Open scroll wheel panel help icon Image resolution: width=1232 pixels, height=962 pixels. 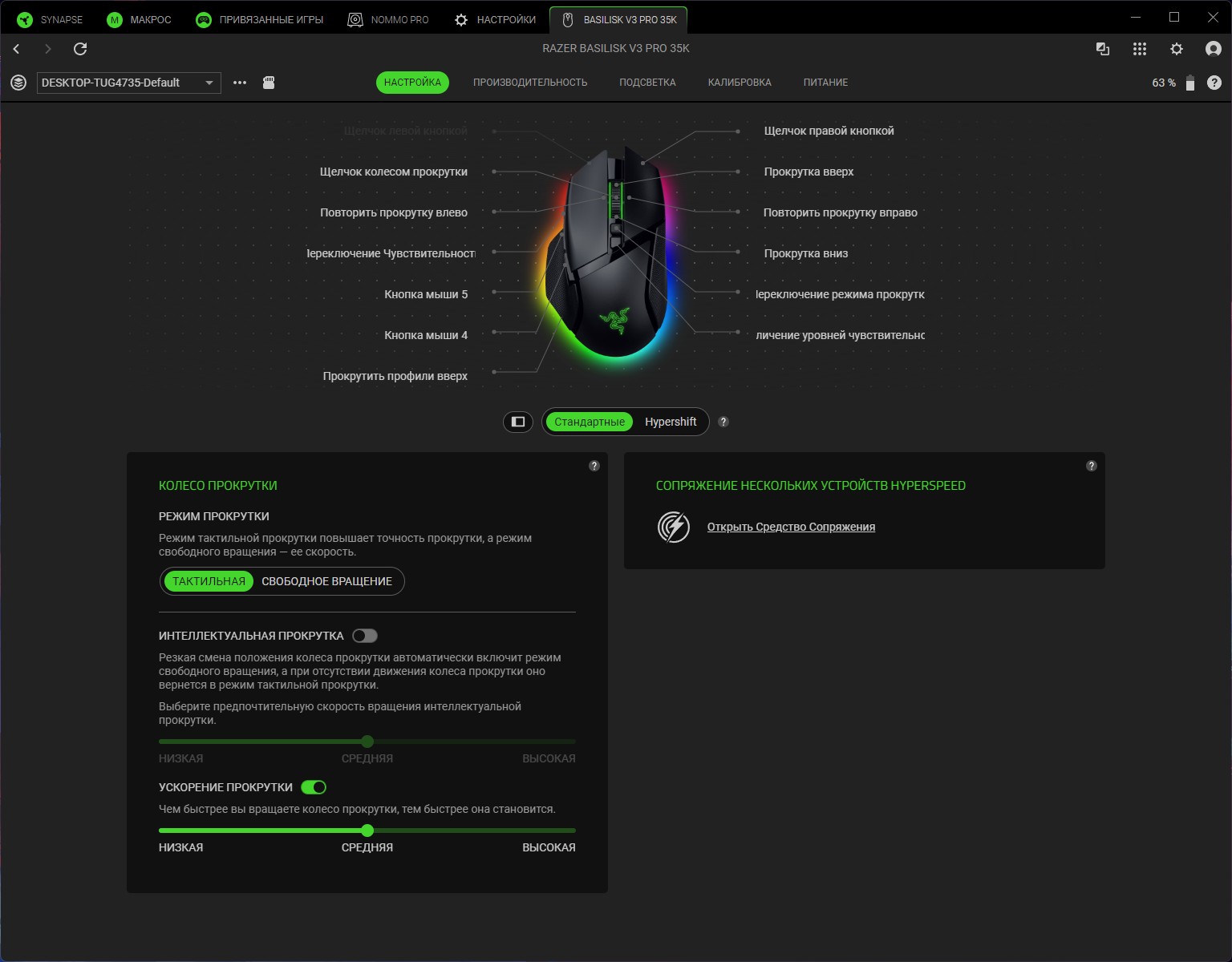[x=594, y=466]
